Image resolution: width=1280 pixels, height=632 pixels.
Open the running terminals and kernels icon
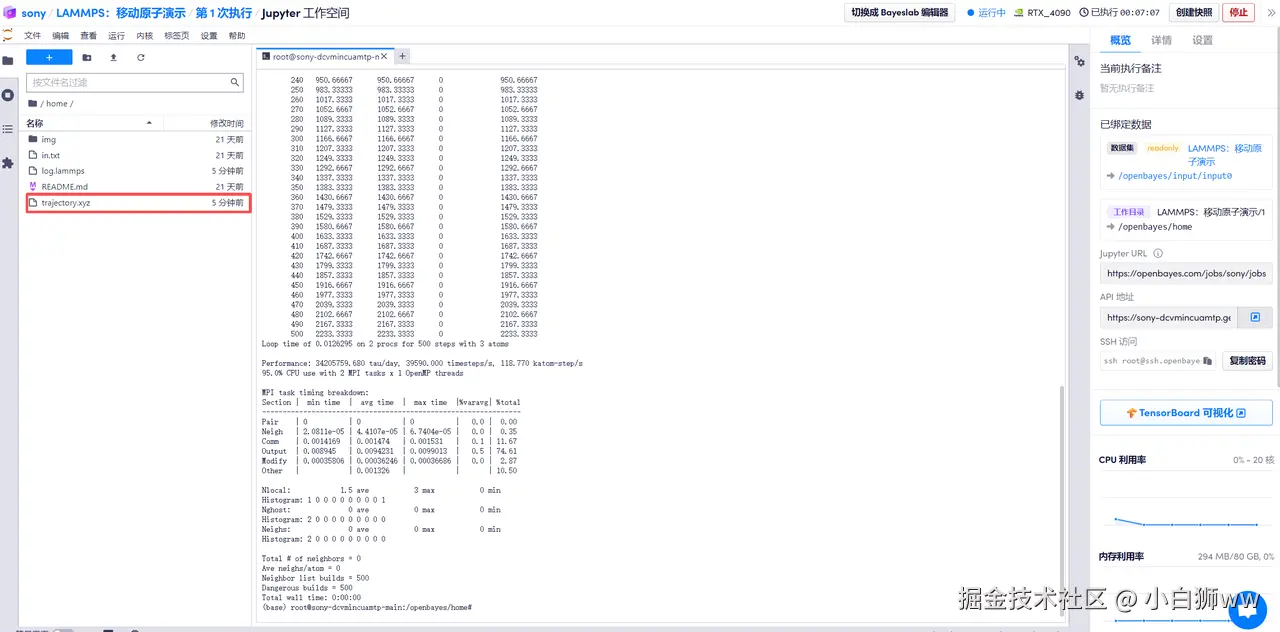8,95
